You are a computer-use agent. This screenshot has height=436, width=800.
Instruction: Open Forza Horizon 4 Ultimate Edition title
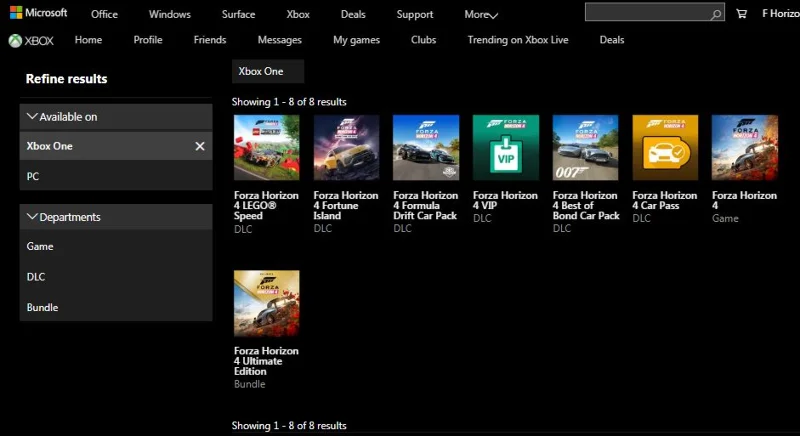266,361
